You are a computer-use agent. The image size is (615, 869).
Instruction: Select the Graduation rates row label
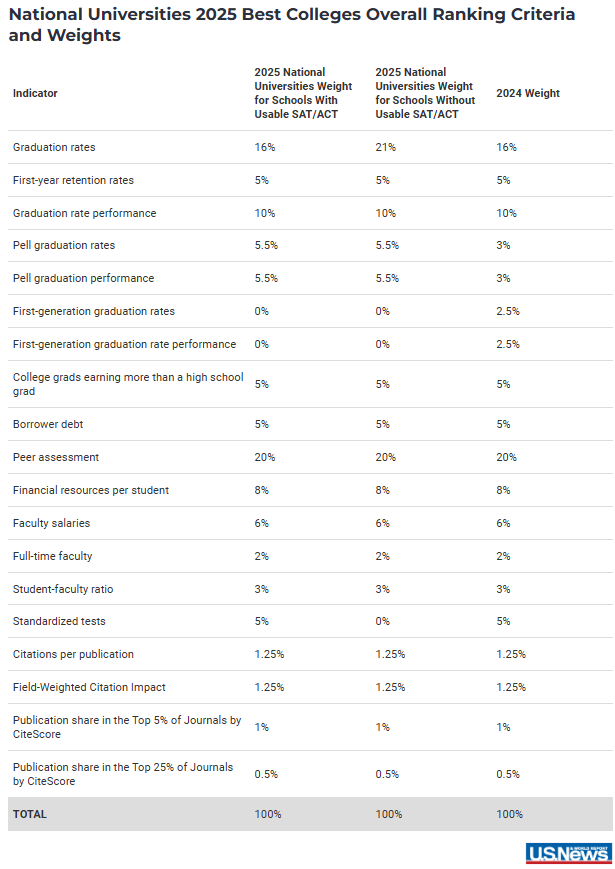[x=54, y=147]
